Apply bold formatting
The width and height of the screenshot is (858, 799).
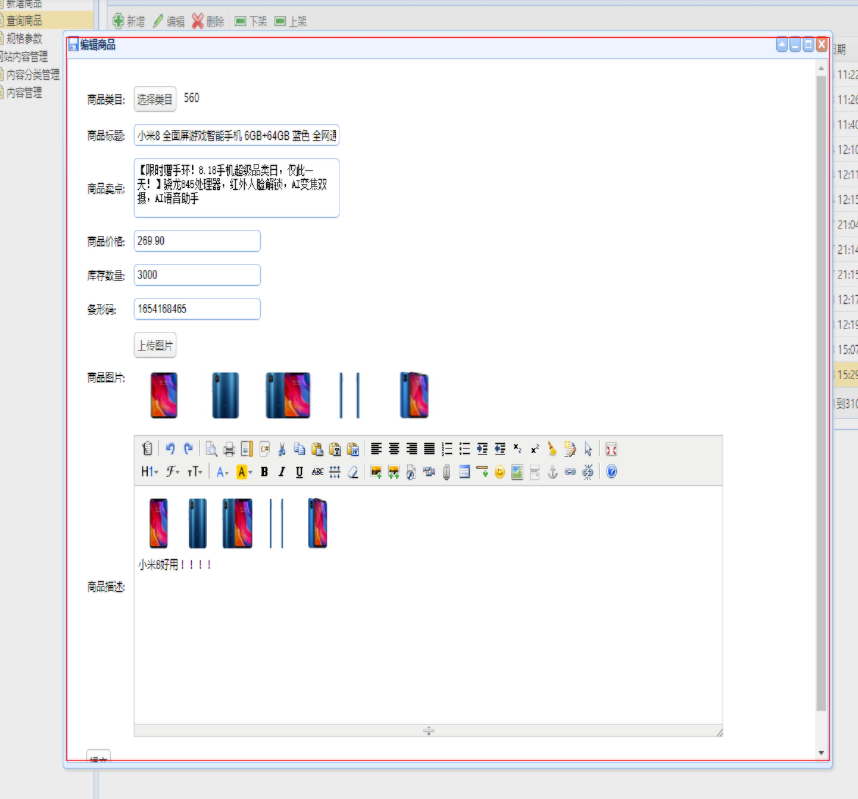pyautogui.click(x=264, y=472)
